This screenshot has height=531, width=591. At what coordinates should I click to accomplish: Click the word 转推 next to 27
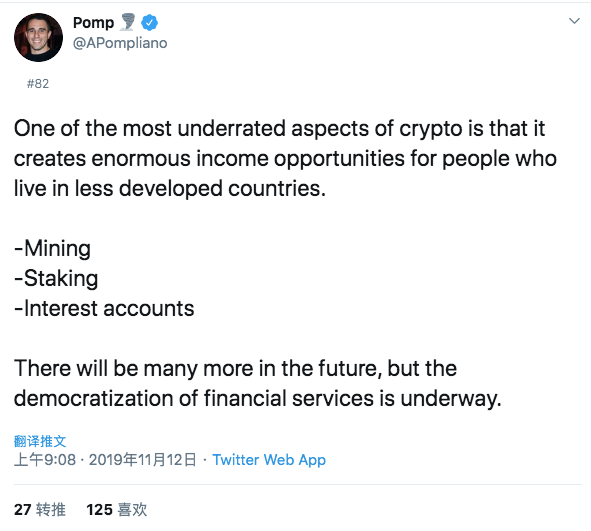tap(51, 510)
